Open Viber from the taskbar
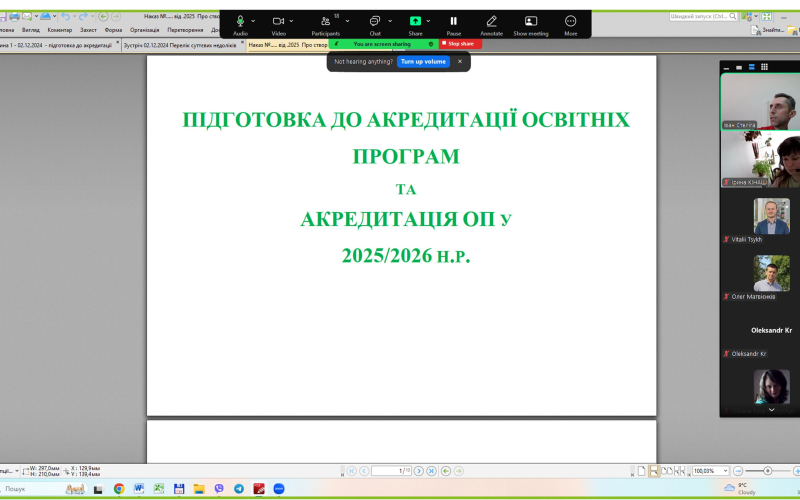The width and height of the screenshot is (800, 500). (219, 489)
